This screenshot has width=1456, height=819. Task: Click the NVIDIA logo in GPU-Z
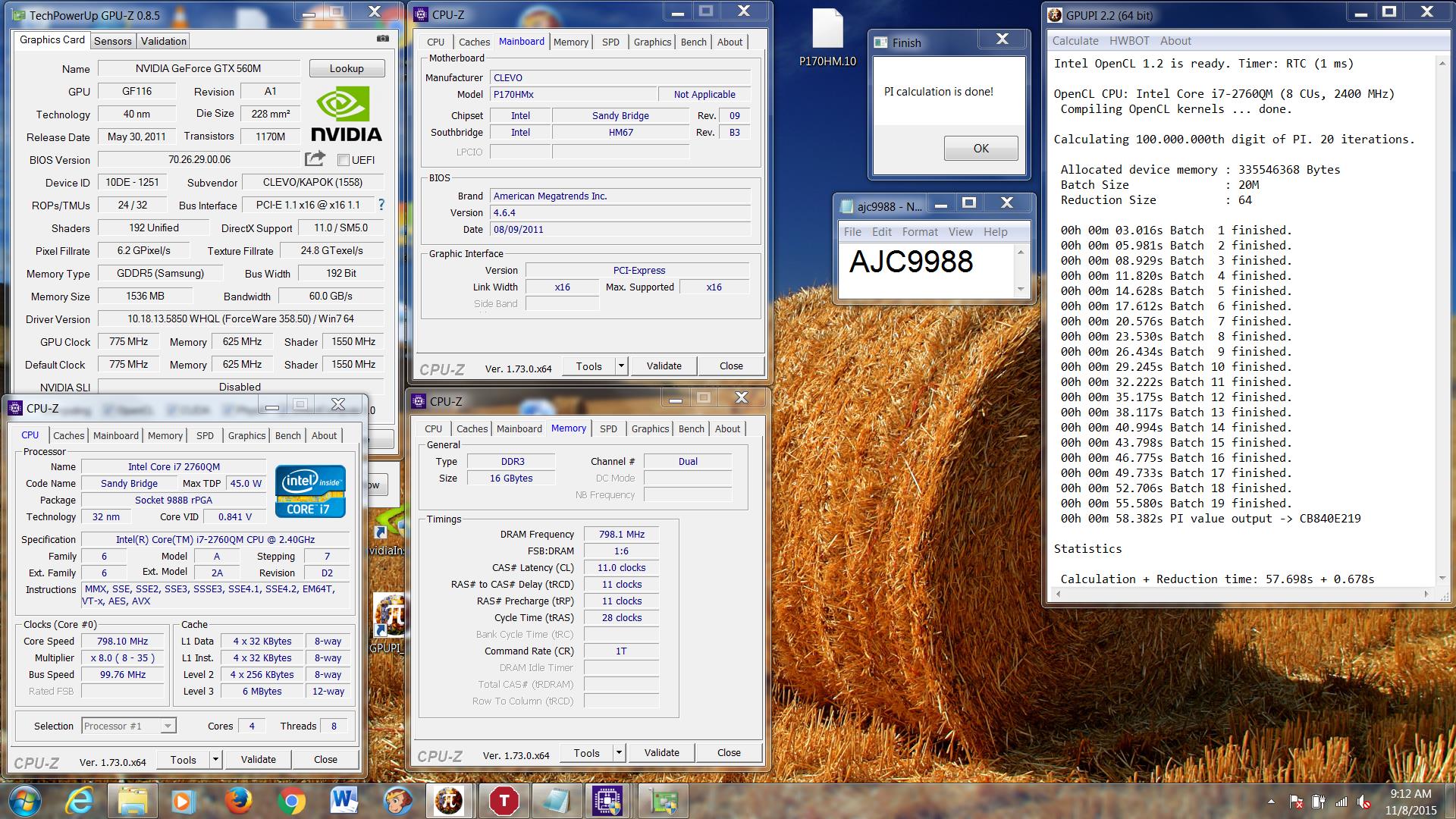tap(347, 114)
